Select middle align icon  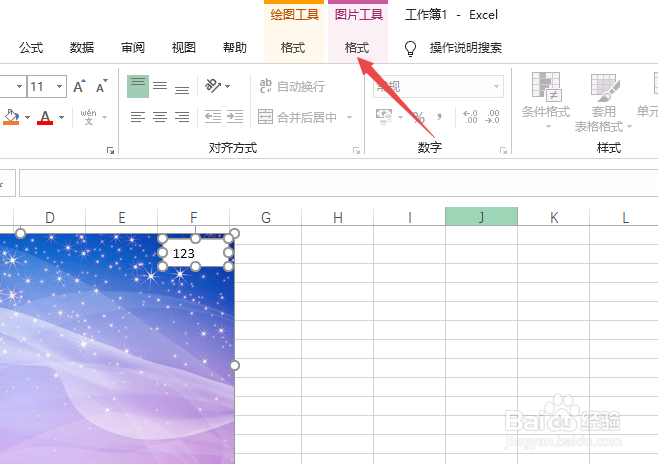click(160, 86)
